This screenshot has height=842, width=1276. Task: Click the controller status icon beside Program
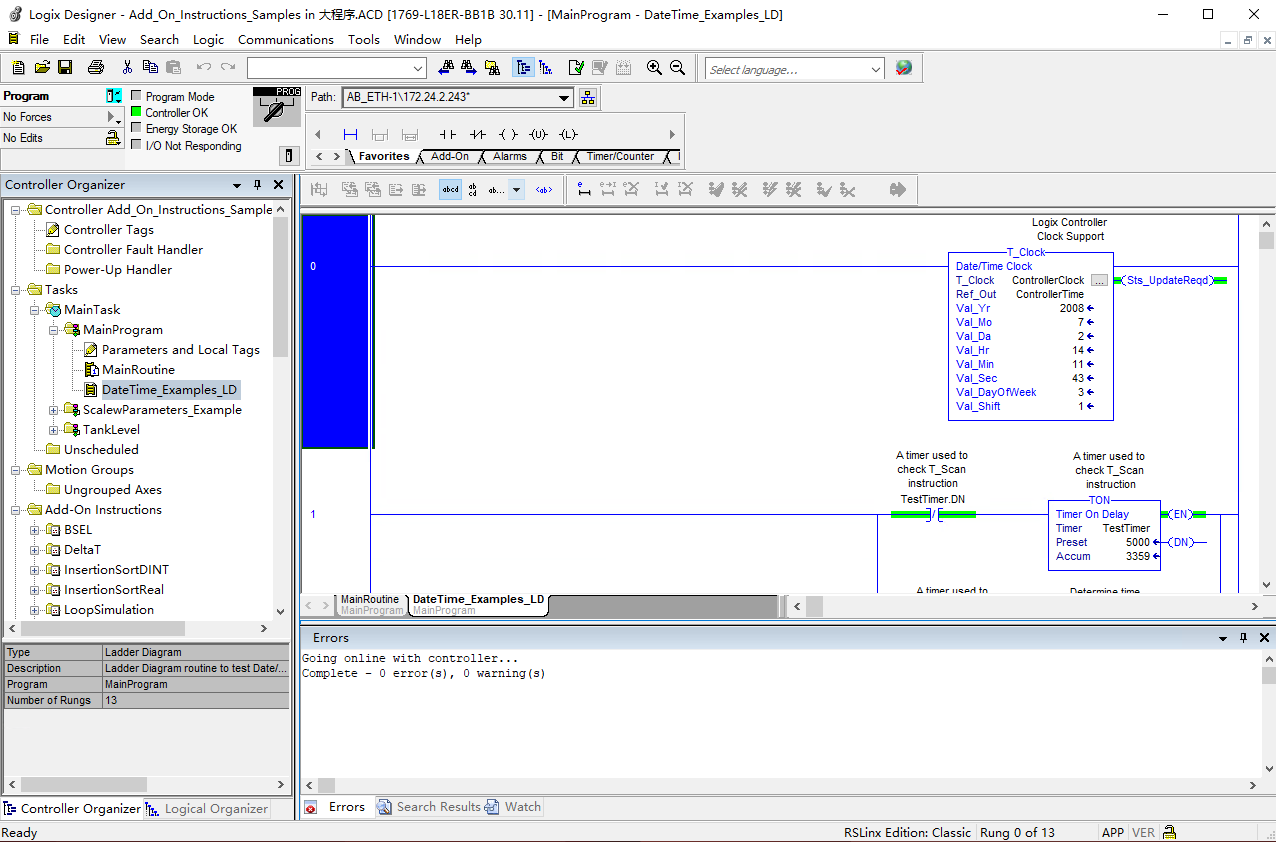pyautogui.click(x=114, y=96)
